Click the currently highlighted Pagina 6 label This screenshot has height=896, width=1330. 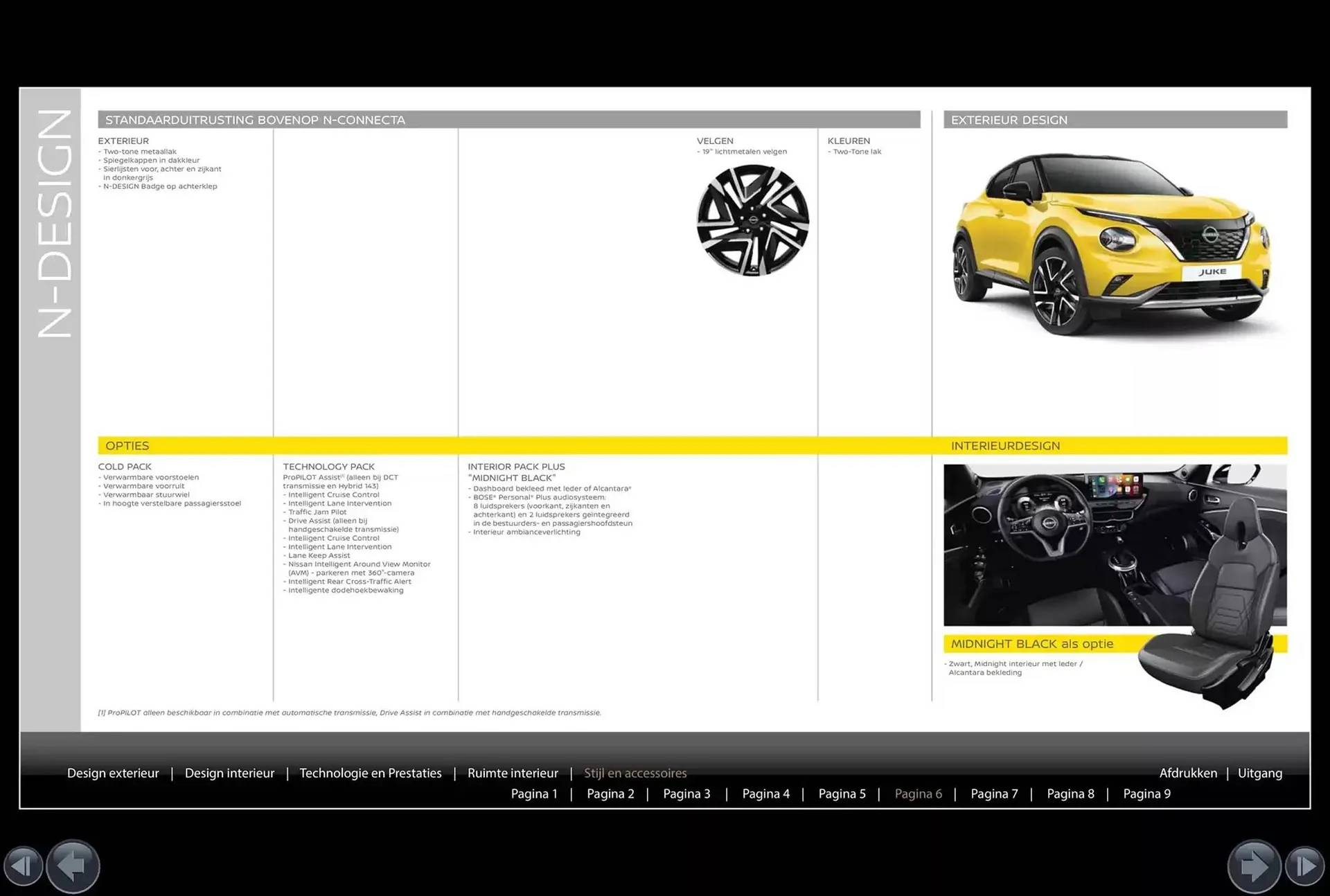(919, 794)
